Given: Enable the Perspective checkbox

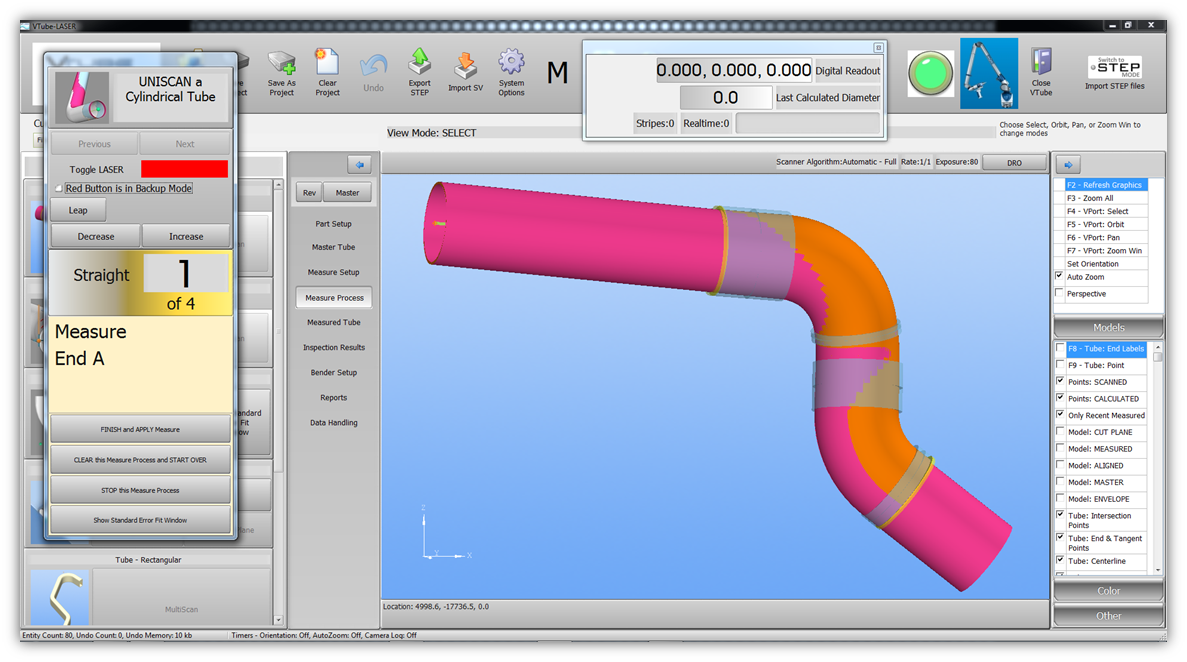Looking at the screenshot, I should point(1060,293).
